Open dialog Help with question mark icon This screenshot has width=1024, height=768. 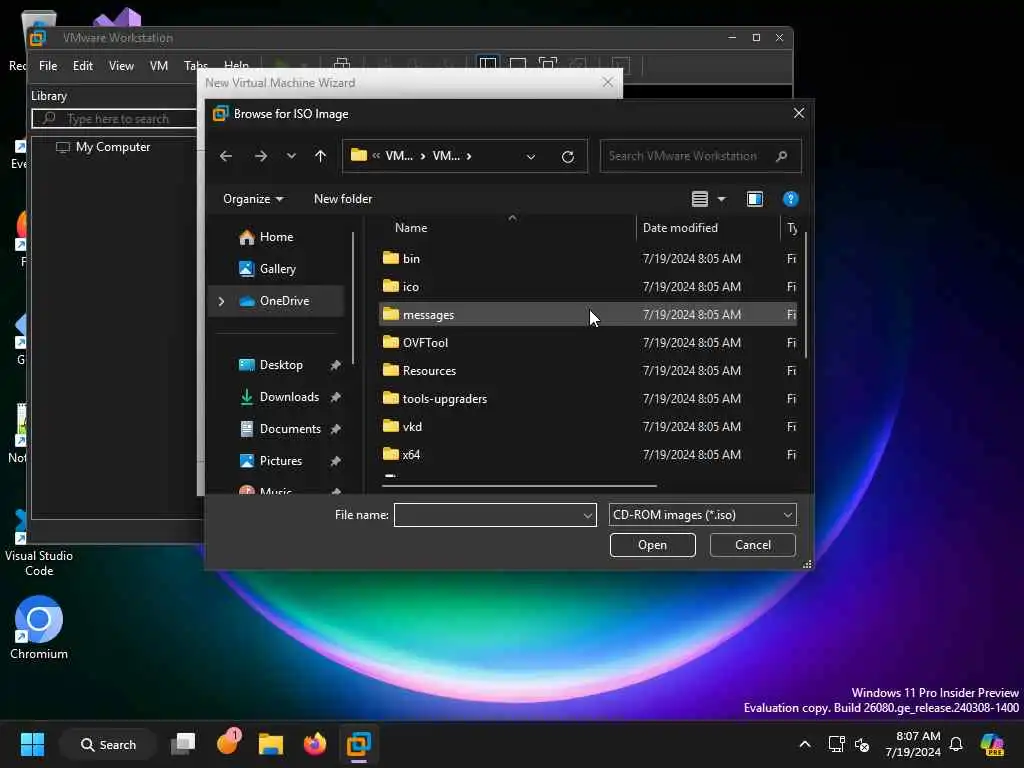pos(790,199)
